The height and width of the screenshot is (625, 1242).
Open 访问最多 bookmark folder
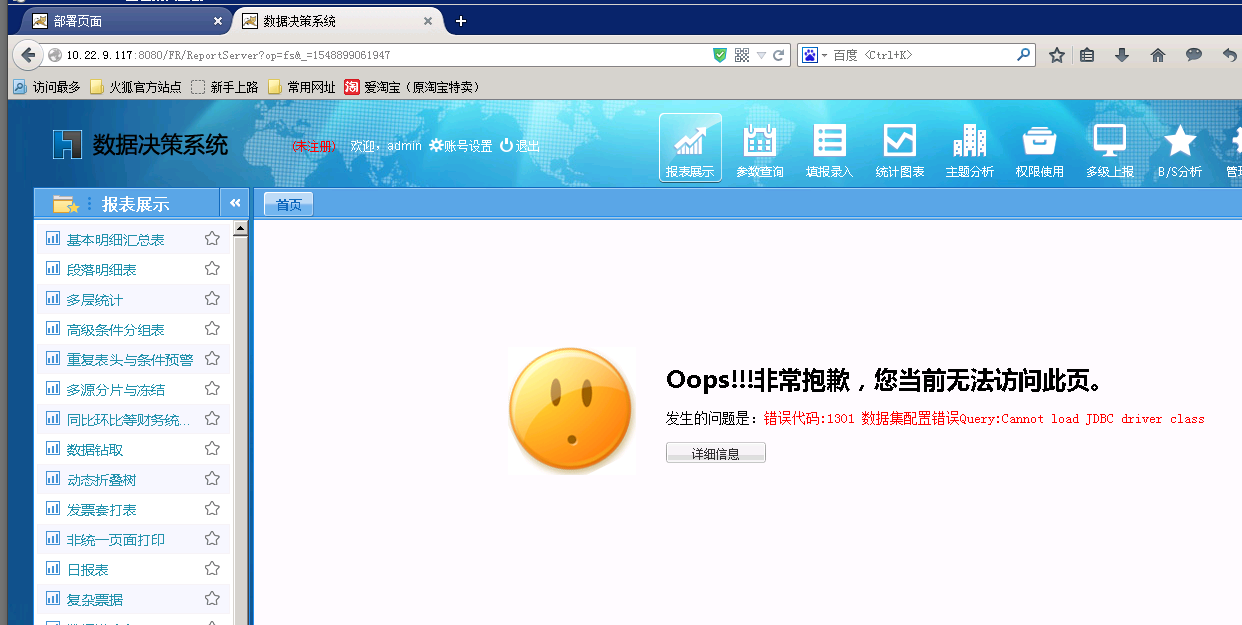click(x=46, y=87)
